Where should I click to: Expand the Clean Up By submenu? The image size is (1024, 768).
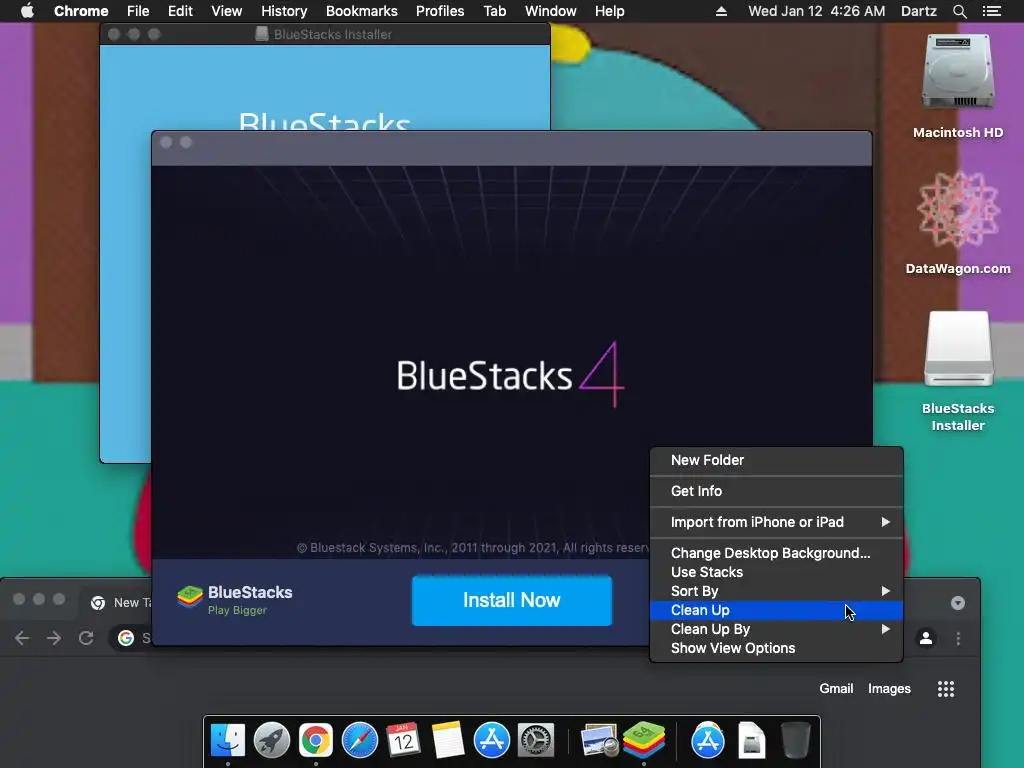pos(776,629)
